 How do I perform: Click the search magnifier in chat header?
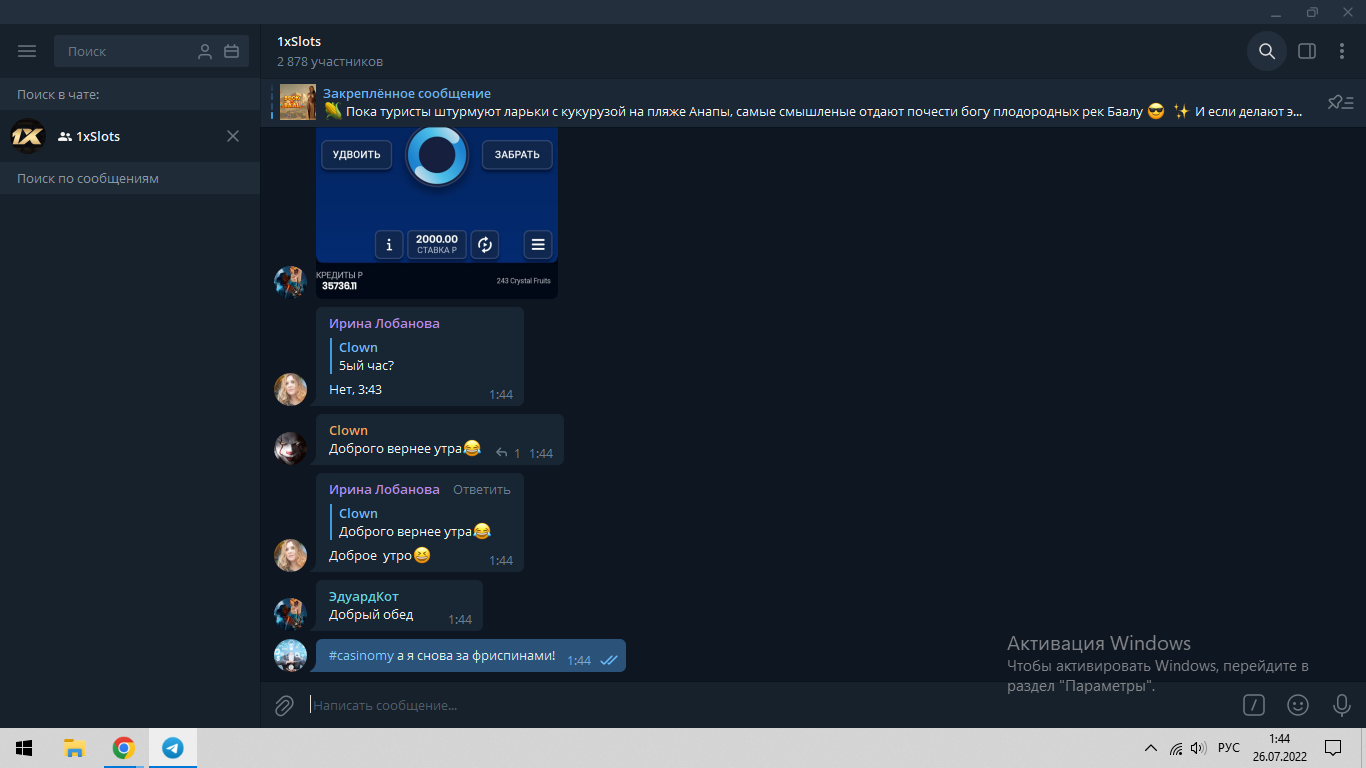[x=1267, y=51]
